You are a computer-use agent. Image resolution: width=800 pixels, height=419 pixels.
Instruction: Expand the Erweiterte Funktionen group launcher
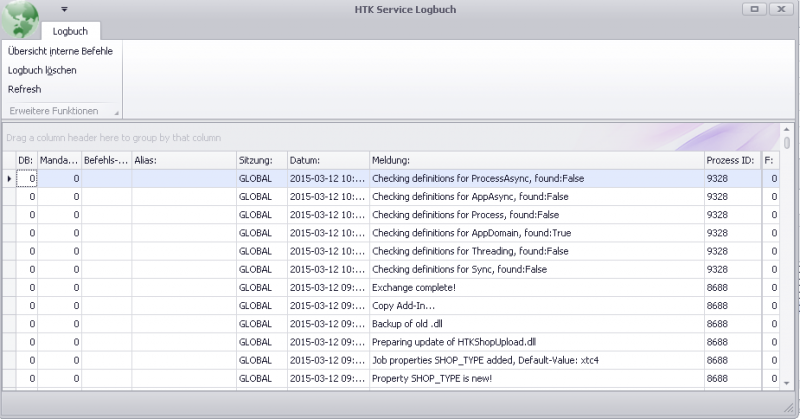(x=116, y=111)
